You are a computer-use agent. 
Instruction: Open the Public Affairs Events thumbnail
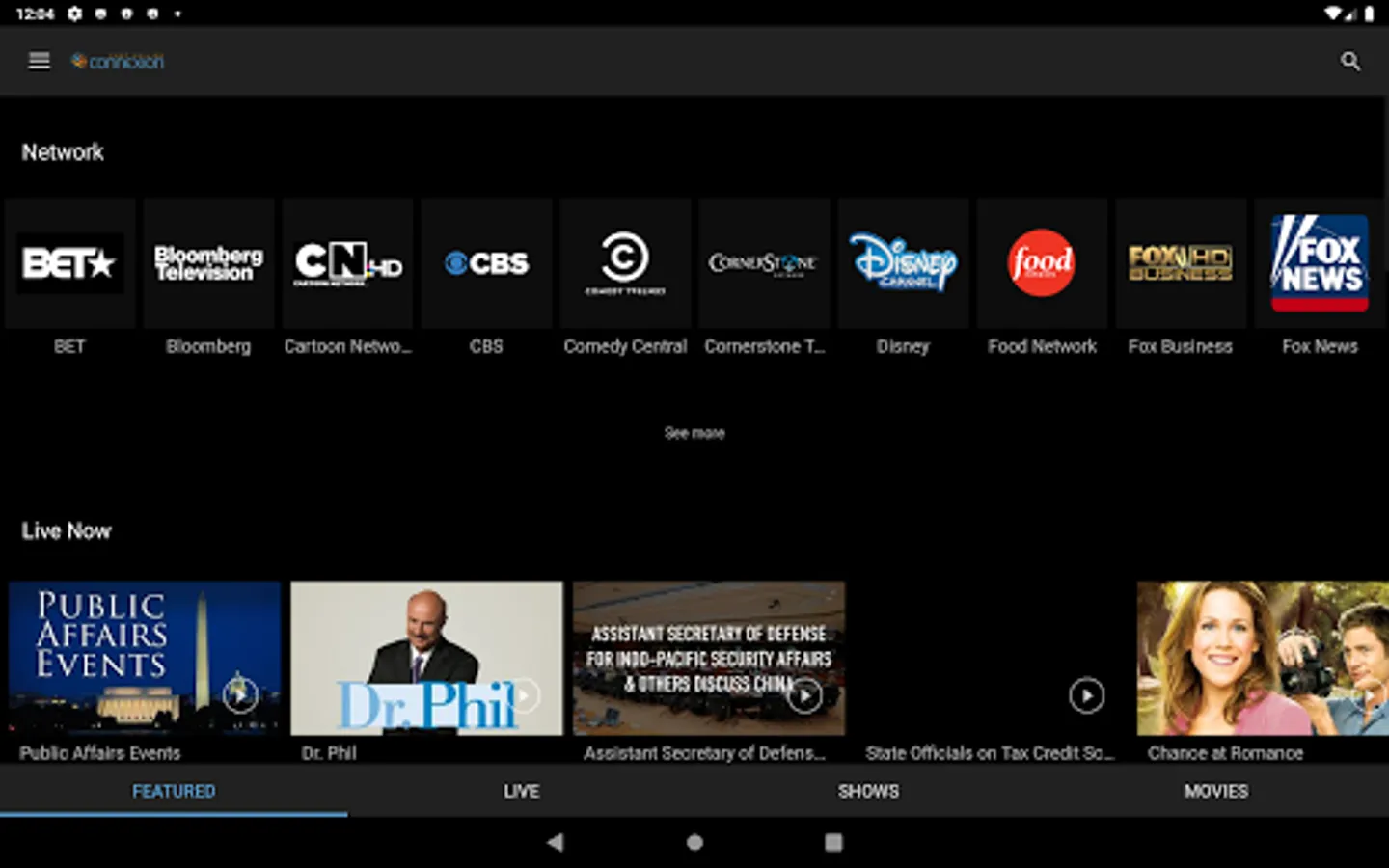point(145,658)
